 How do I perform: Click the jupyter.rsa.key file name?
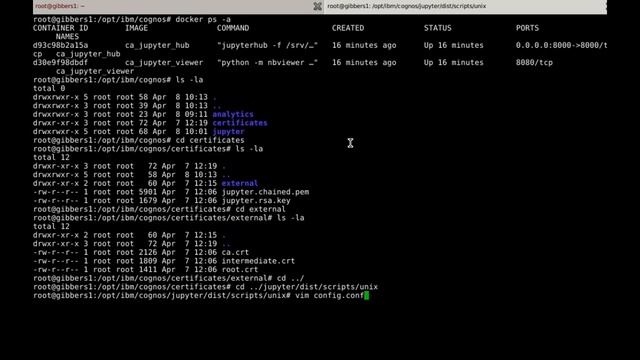point(256,201)
